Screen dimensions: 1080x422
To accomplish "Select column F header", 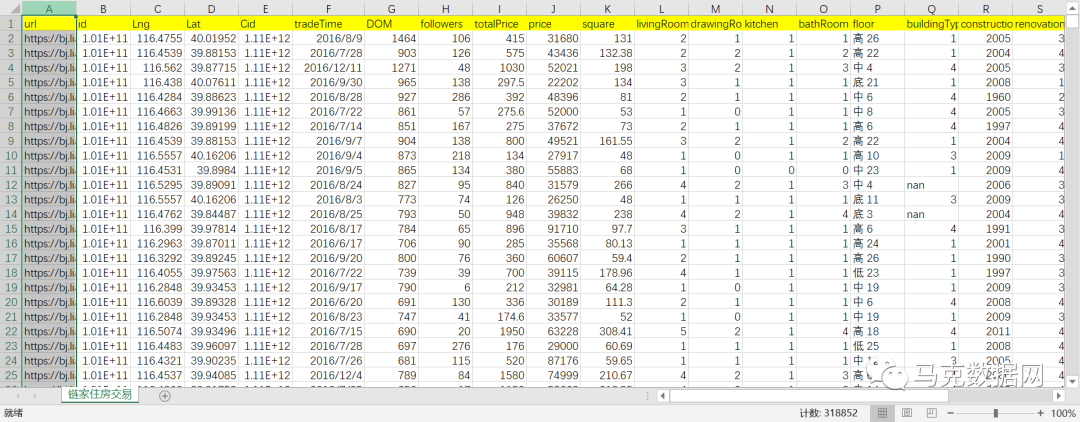I will (x=328, y=9).
